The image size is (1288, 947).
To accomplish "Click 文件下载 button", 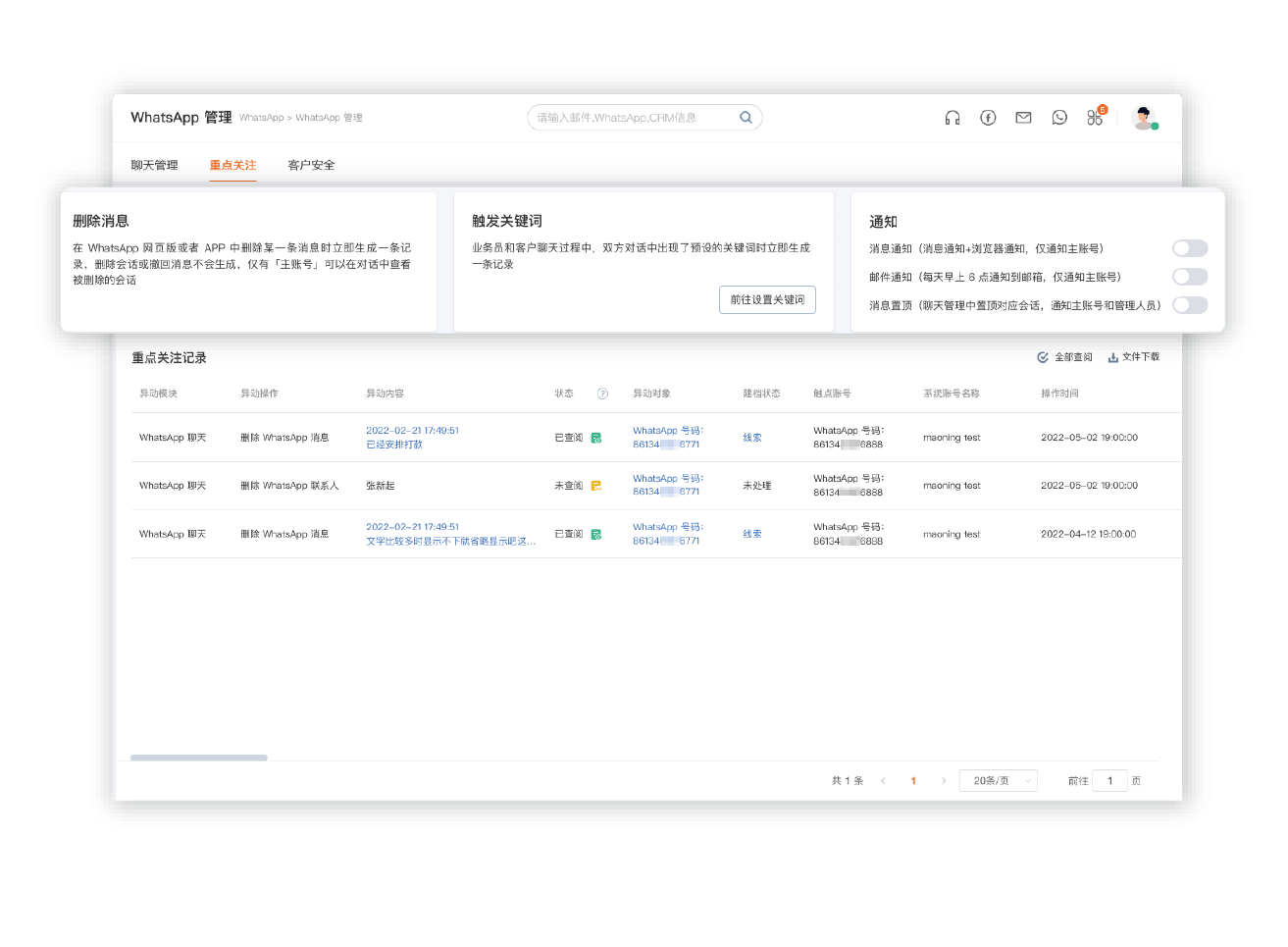I will pyautogui.click(x=1134, y=357).
